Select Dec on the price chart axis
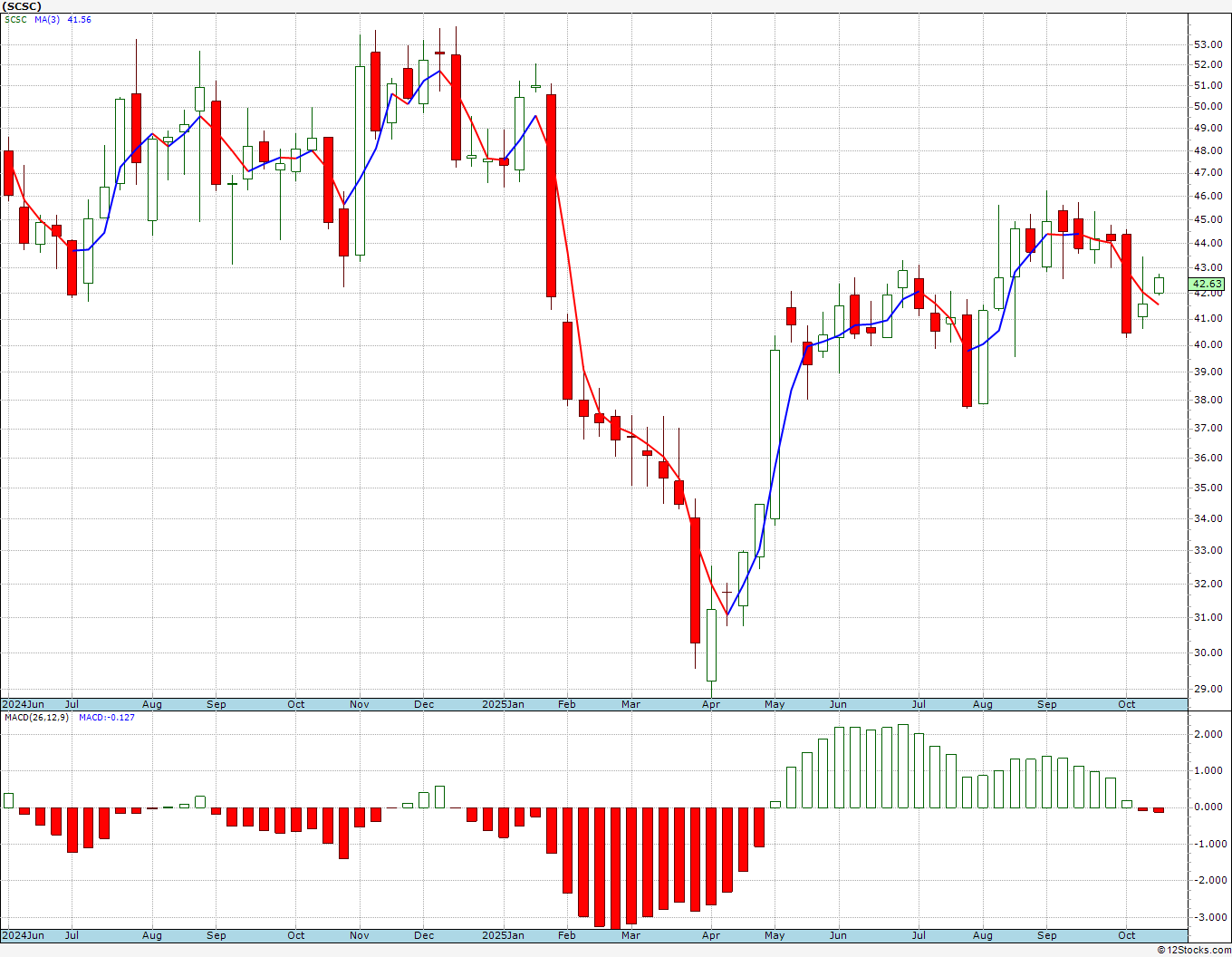The height and width of the screenshot is (957, 1232). tap(424, 704)
